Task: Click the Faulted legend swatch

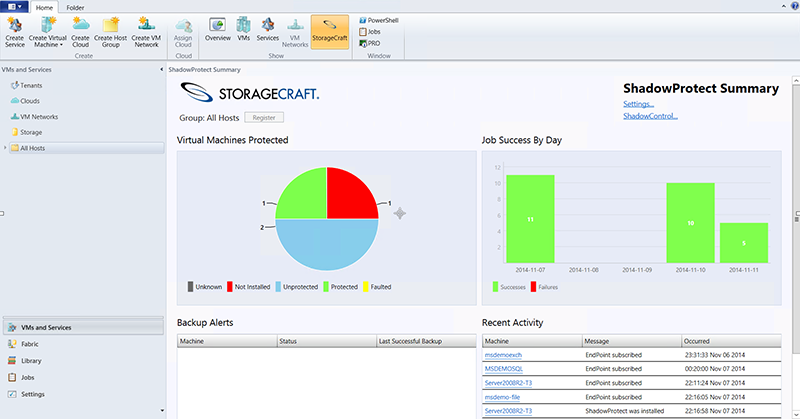Action: coord(366,287)
